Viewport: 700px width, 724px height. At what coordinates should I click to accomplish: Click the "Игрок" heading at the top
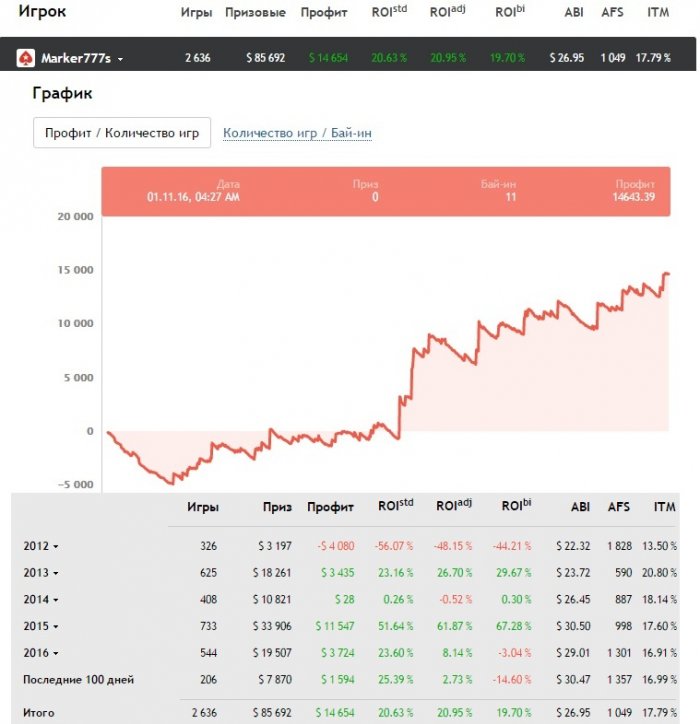click(x=43, y=12)
